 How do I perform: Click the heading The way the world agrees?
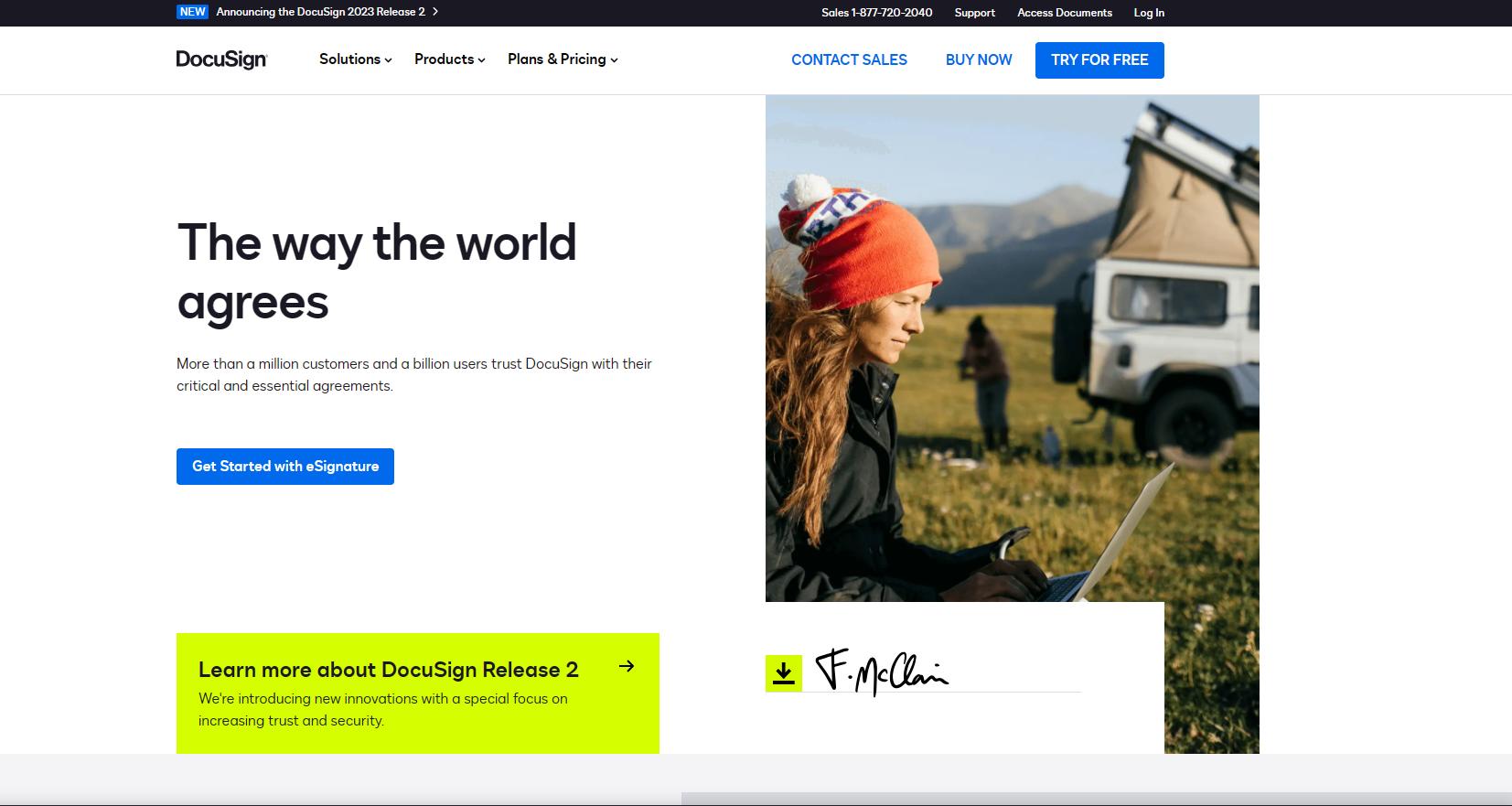[x=377, y=272]
